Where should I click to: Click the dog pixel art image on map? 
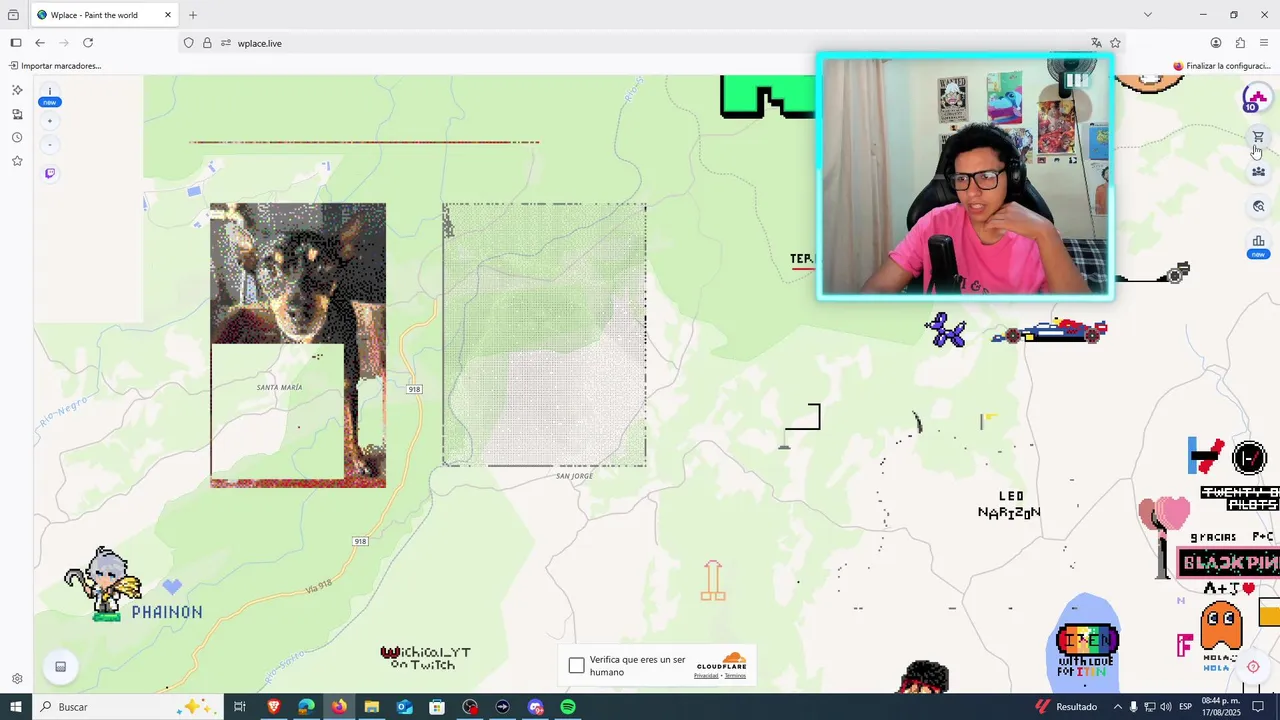[x=298, y=345]
